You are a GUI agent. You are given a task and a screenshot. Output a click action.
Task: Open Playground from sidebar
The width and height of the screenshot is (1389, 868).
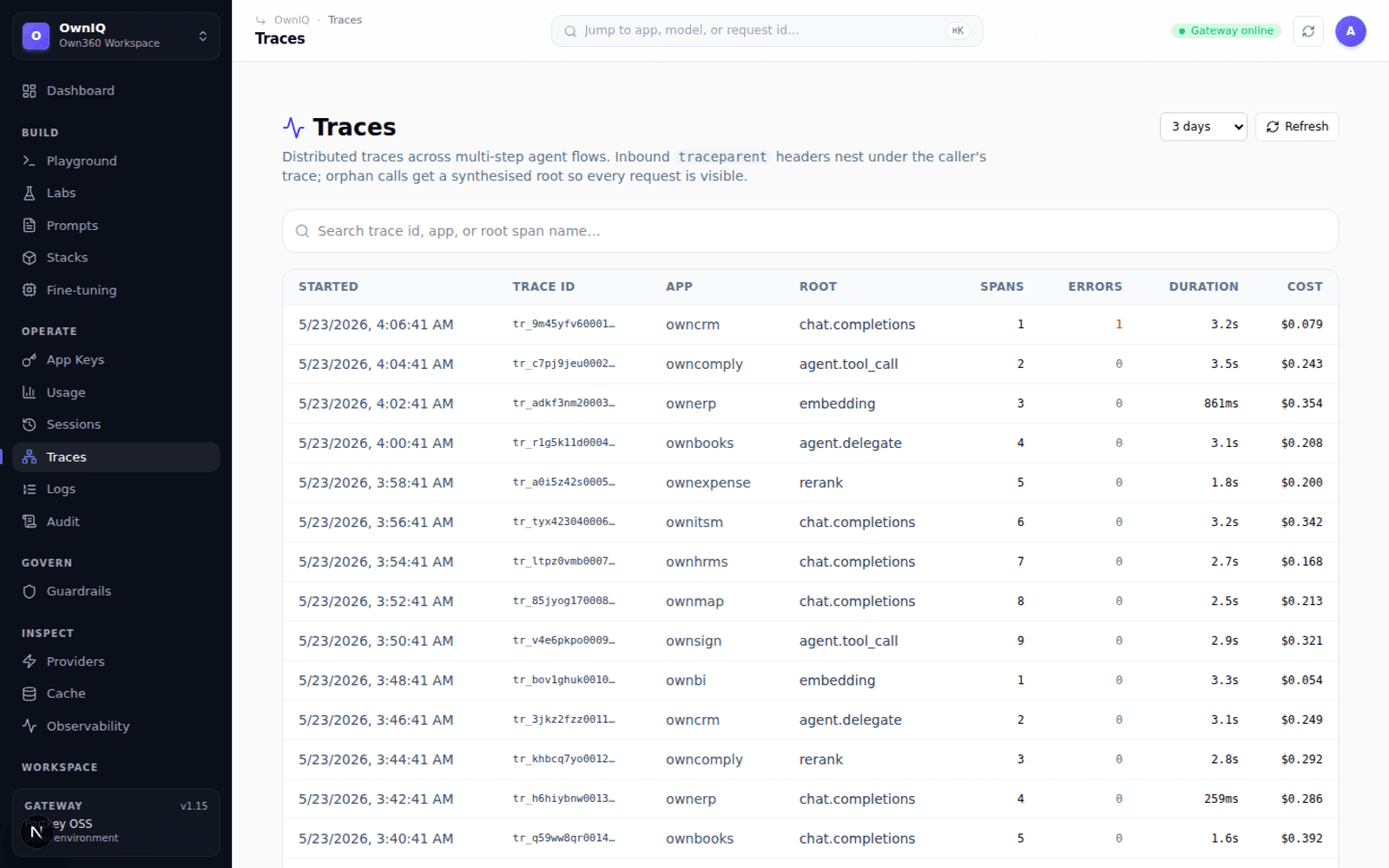pos(116,161)
